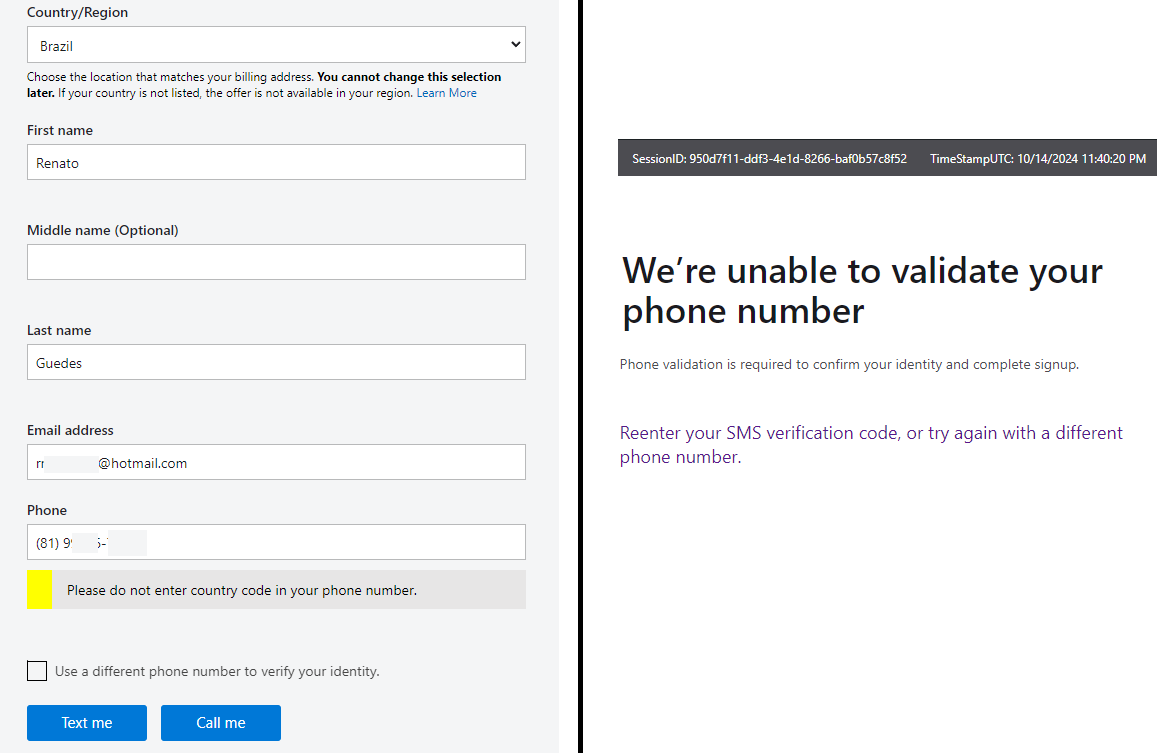
Task: Click the TimeStampUTC text in the banner
Action: click(x=1040, y=158)
